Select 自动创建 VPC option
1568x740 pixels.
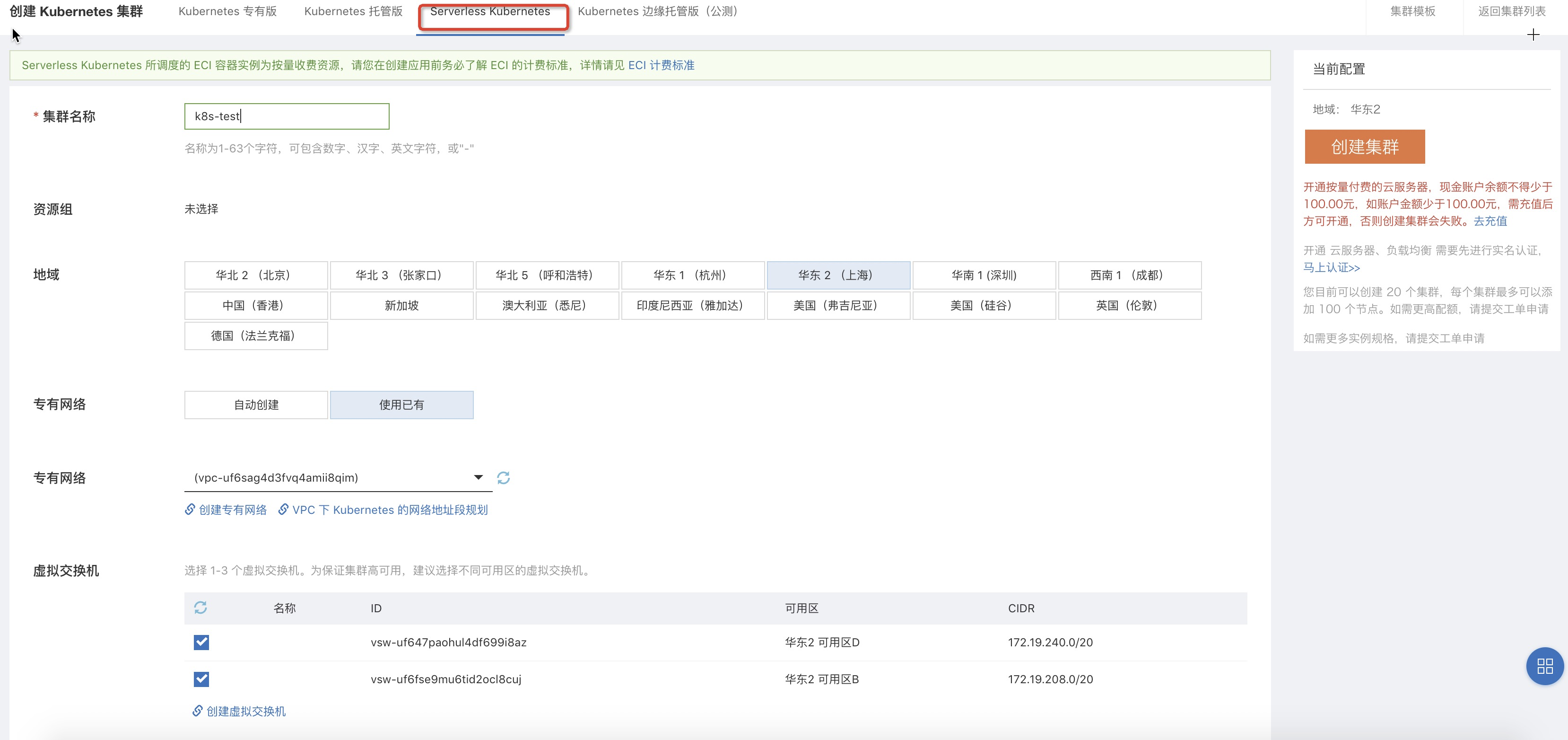(x=256, y=405)
